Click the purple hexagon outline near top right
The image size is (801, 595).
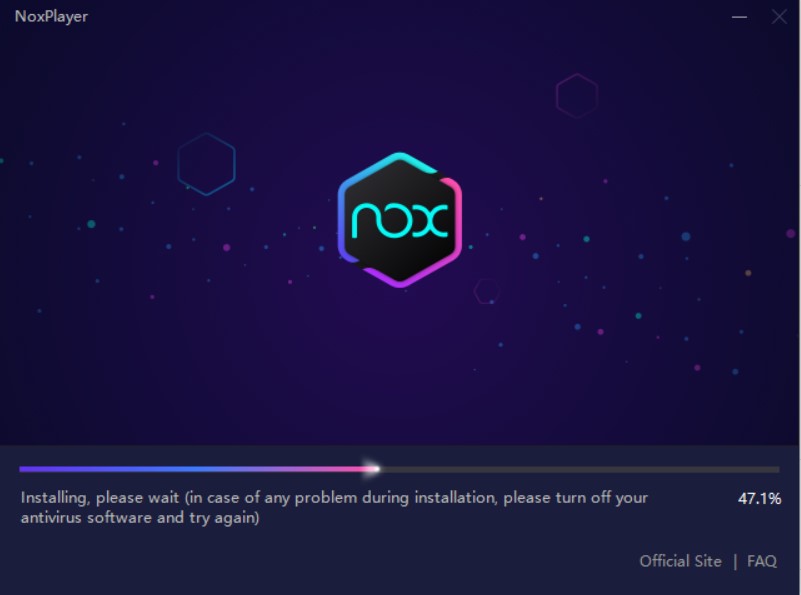577,96
